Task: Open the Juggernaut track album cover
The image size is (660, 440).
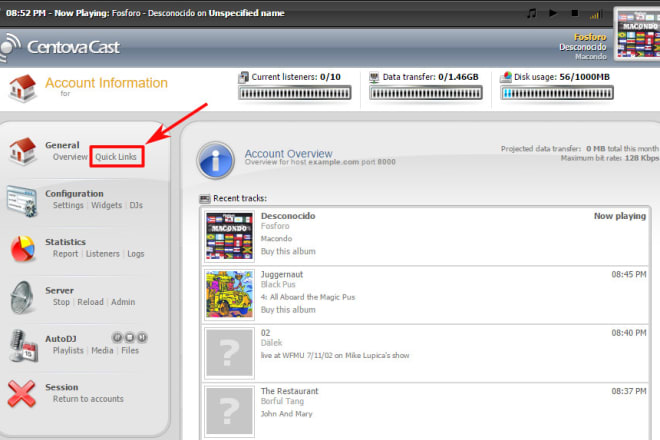Action: (229, 294)
